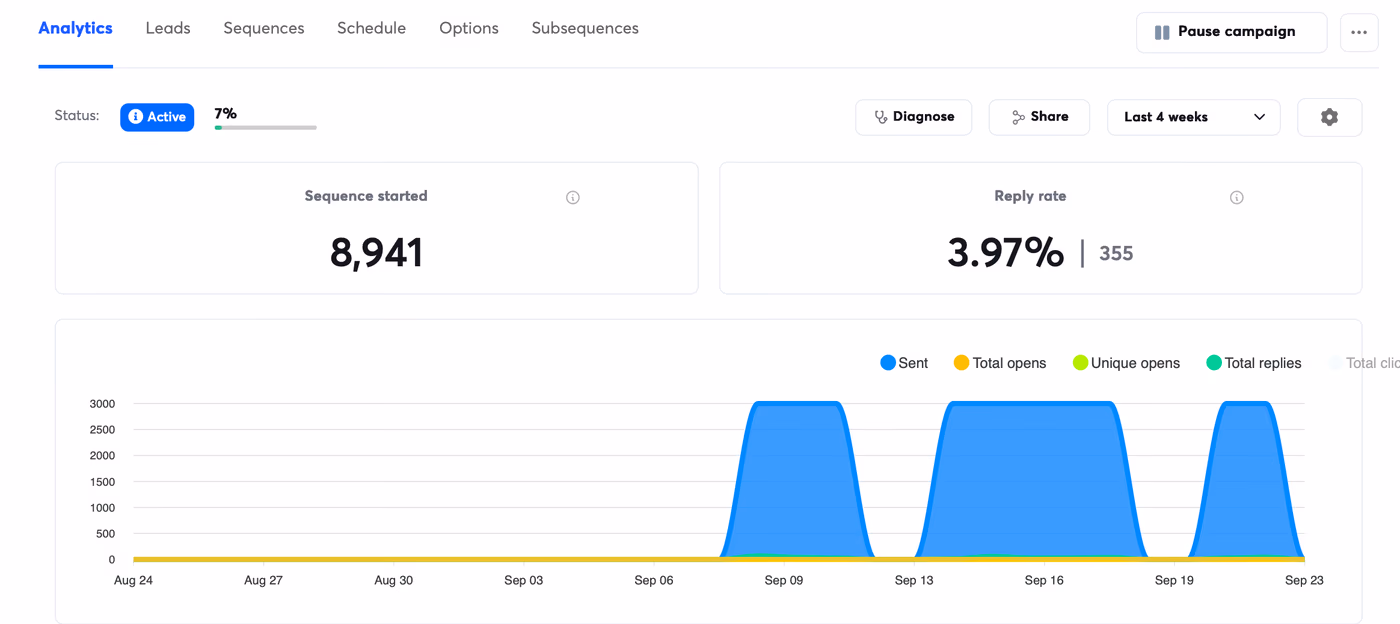This screenshot has width=1400, height=624.
Task: Click the info icon in Active badge
Action: 136,117
